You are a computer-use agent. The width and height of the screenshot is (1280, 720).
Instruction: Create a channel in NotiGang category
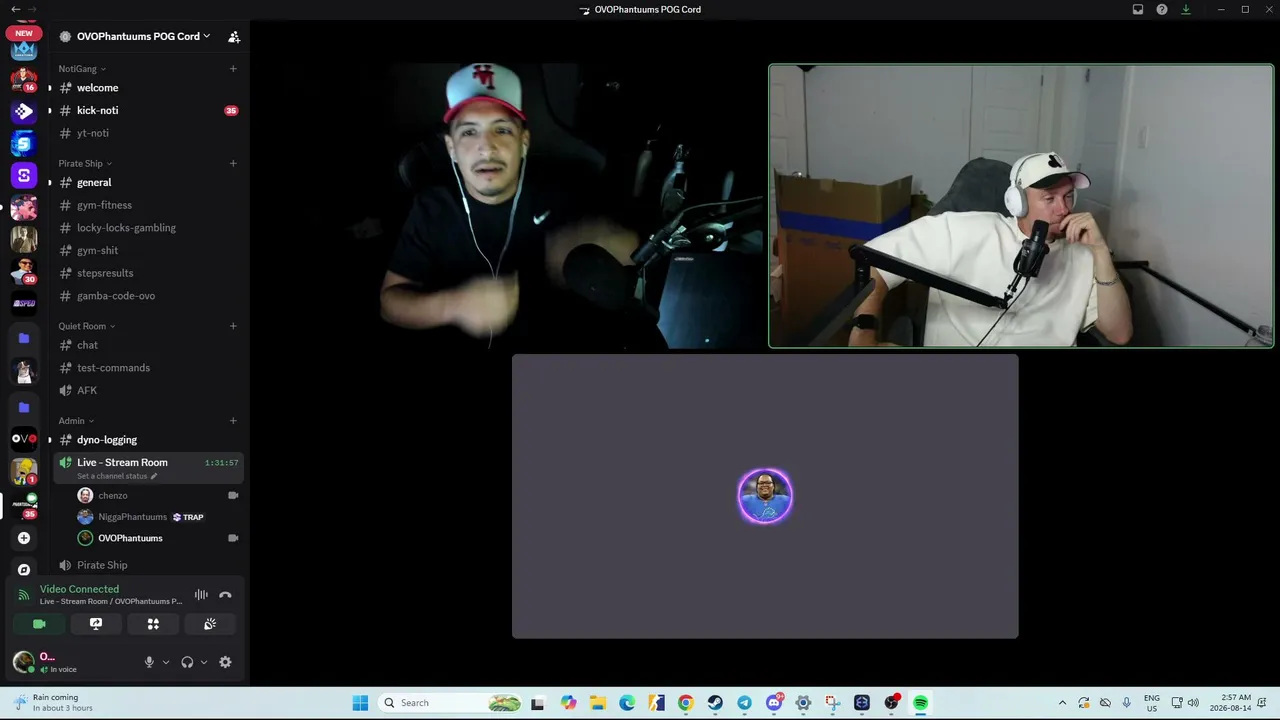click(233, 69)
